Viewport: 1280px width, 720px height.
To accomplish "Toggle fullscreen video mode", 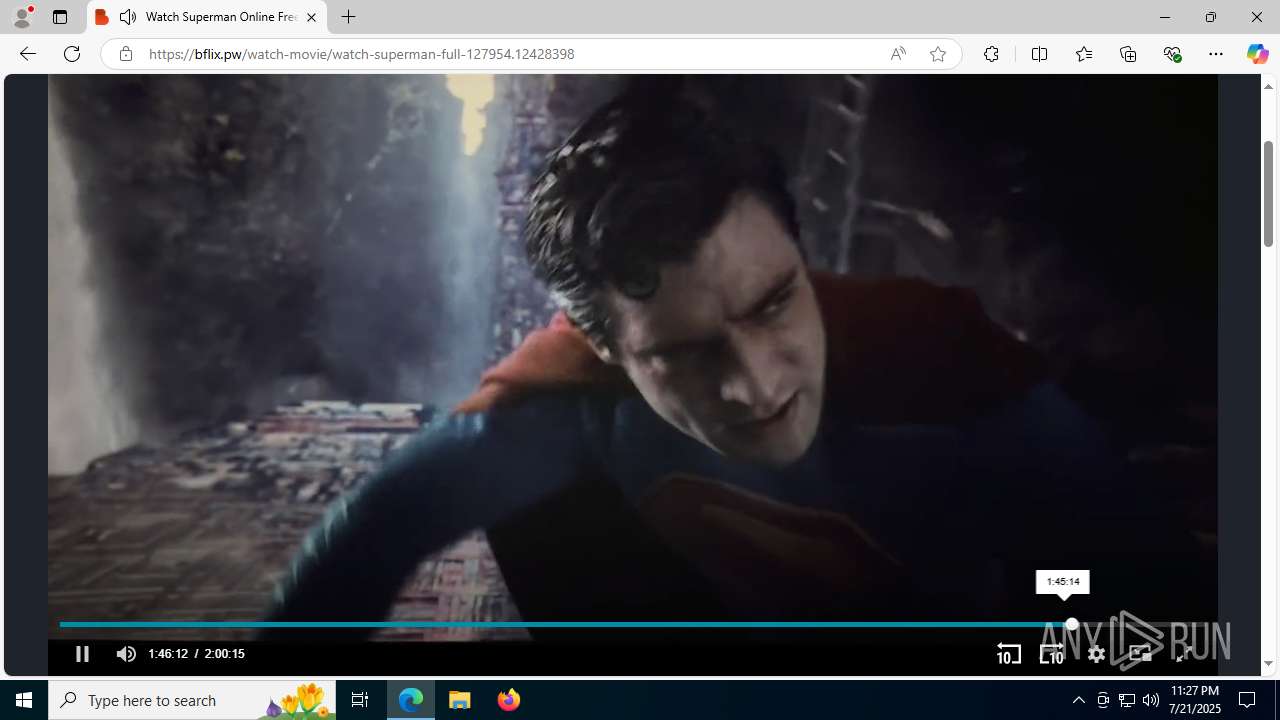I will click(x=1184, y=654).
